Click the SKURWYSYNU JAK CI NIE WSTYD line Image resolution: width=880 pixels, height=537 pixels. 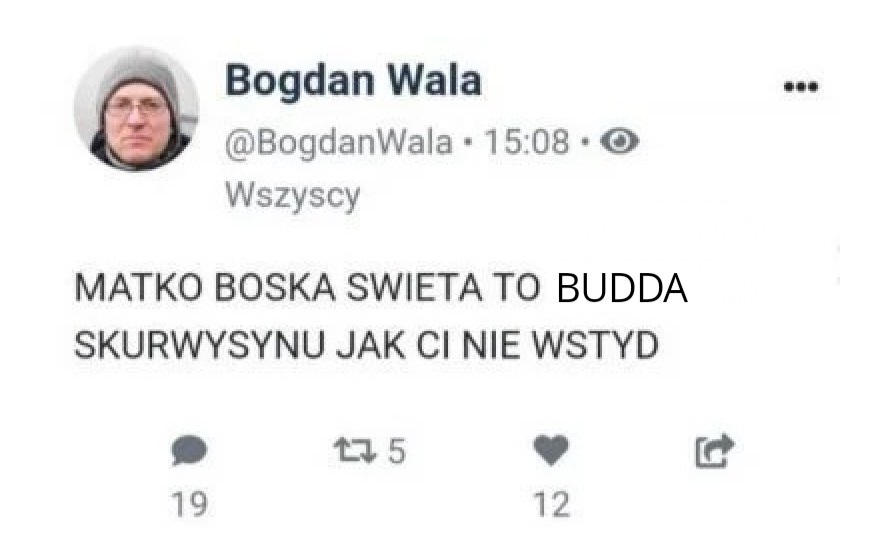tap(366, 345)
